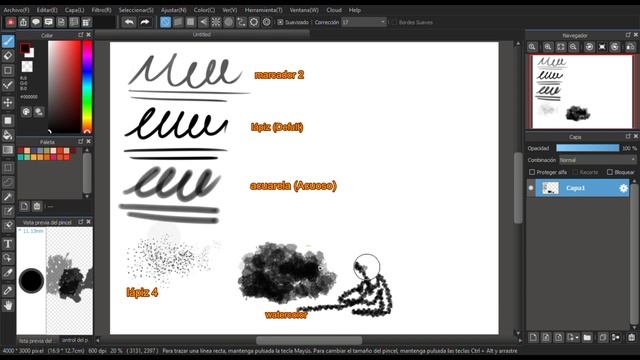This screenshot has height=360, width=640.
Task: Hide Capa1 layer visibility dot
Action: click(531, 188)
